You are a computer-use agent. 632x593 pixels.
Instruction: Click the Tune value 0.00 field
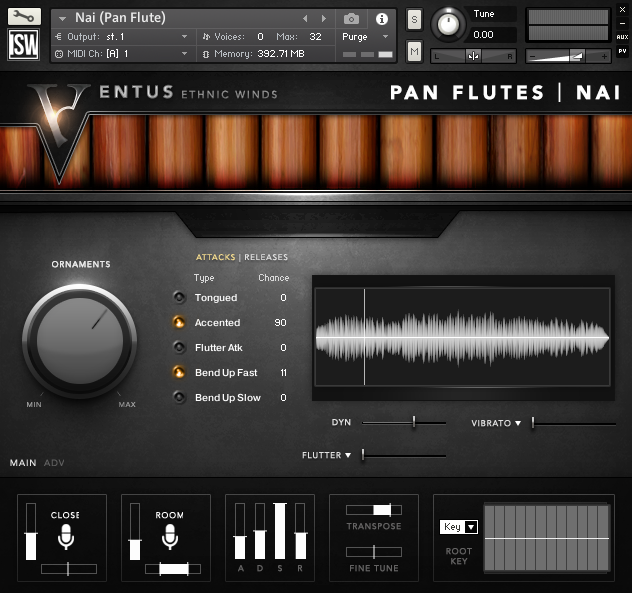coord(492,35)
